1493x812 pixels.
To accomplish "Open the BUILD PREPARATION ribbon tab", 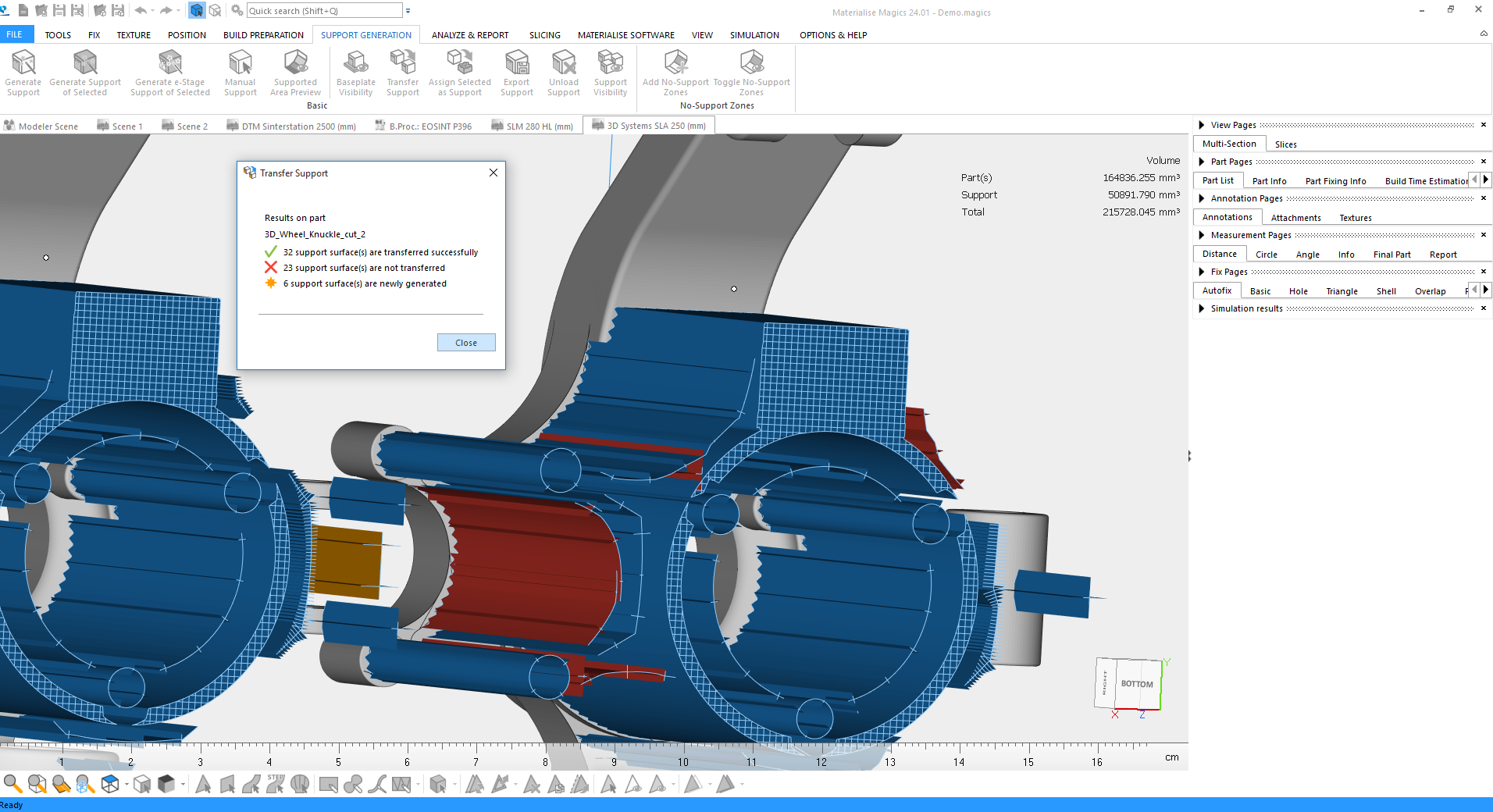I will (263, 35).
